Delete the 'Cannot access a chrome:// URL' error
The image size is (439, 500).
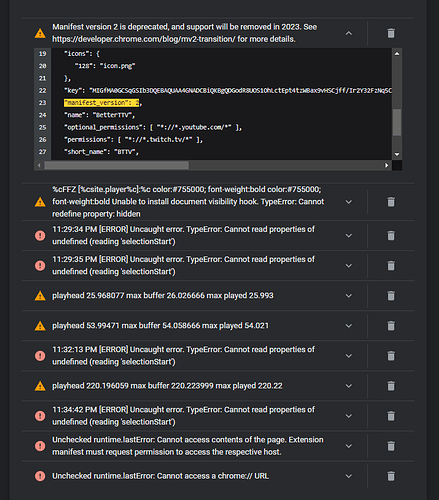pos(391,476)
